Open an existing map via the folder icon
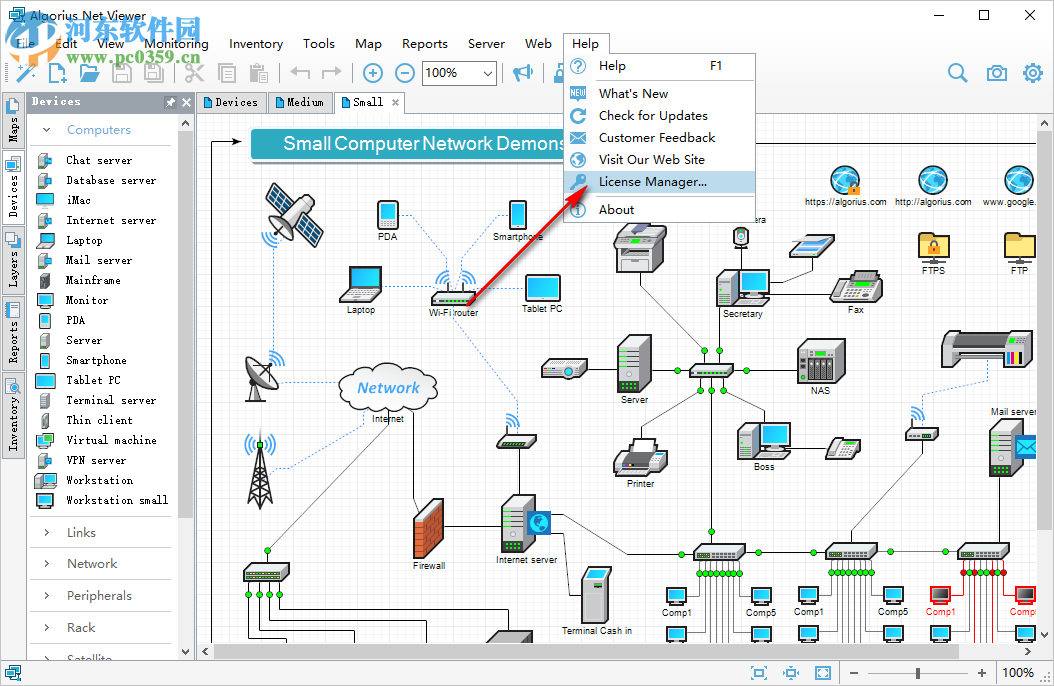Screen dimensions: 1054x686 [88, 72]
